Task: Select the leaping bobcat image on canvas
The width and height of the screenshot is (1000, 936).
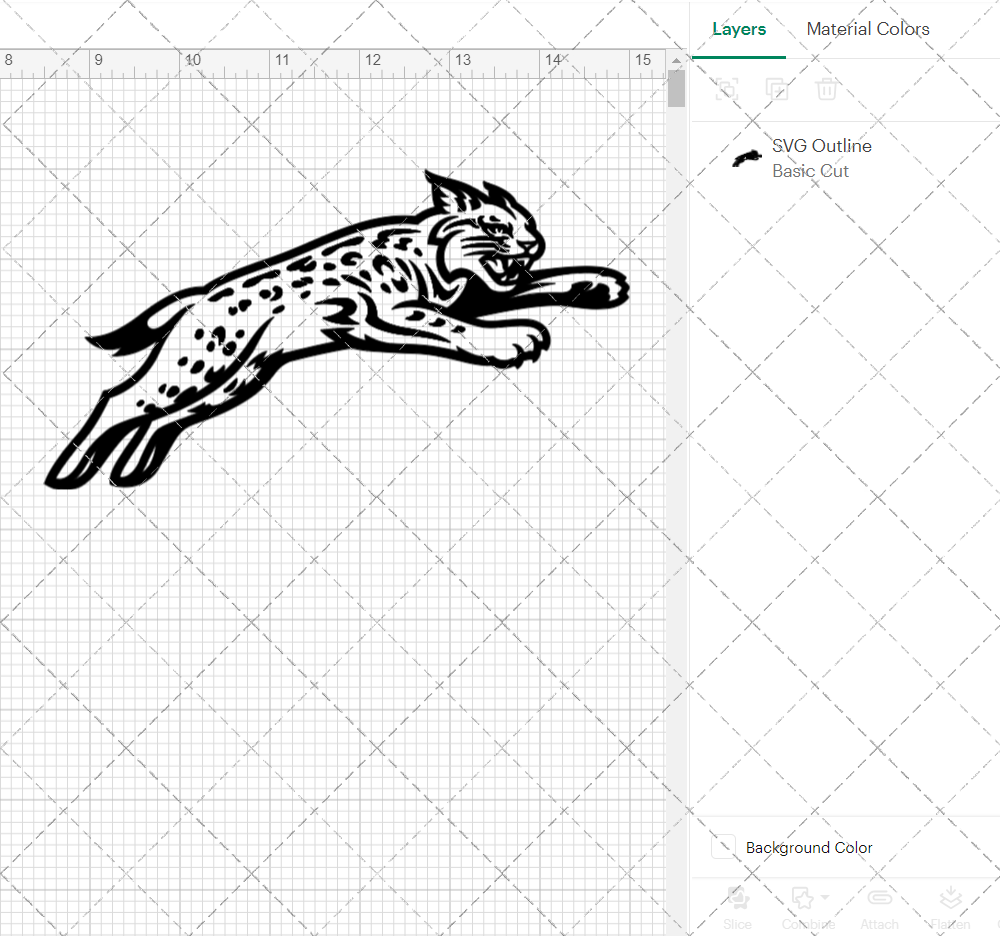Action: [x=337, y=330]
